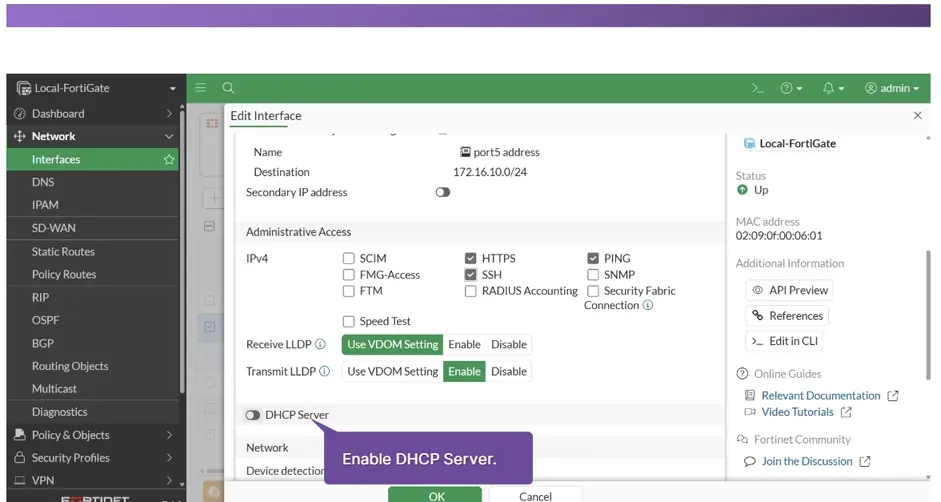Check the SCIM checkbox

pyautogui.click(x=348, y=258)
